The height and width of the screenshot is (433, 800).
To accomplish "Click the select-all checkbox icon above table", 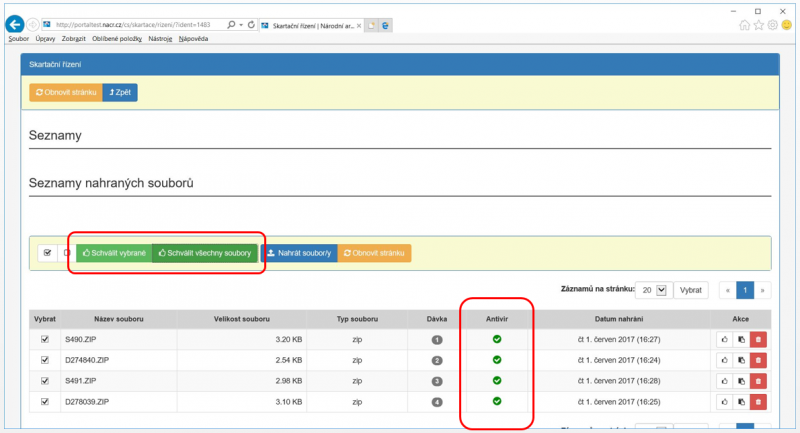I will coord(46,253).
